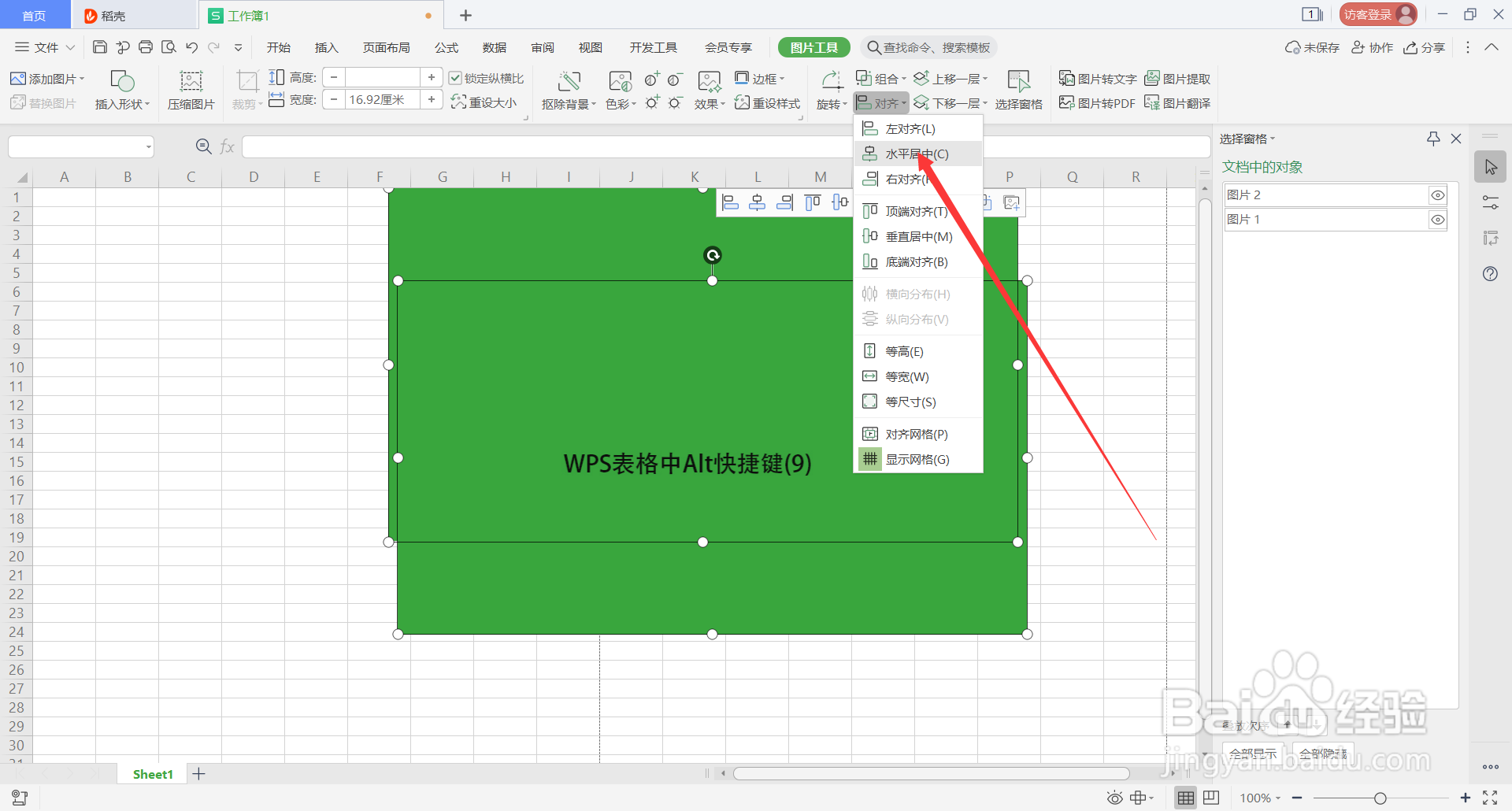Toggle Lock Aspect Ratio (锁定纵横比) checkbox

(x=455, y=78)
